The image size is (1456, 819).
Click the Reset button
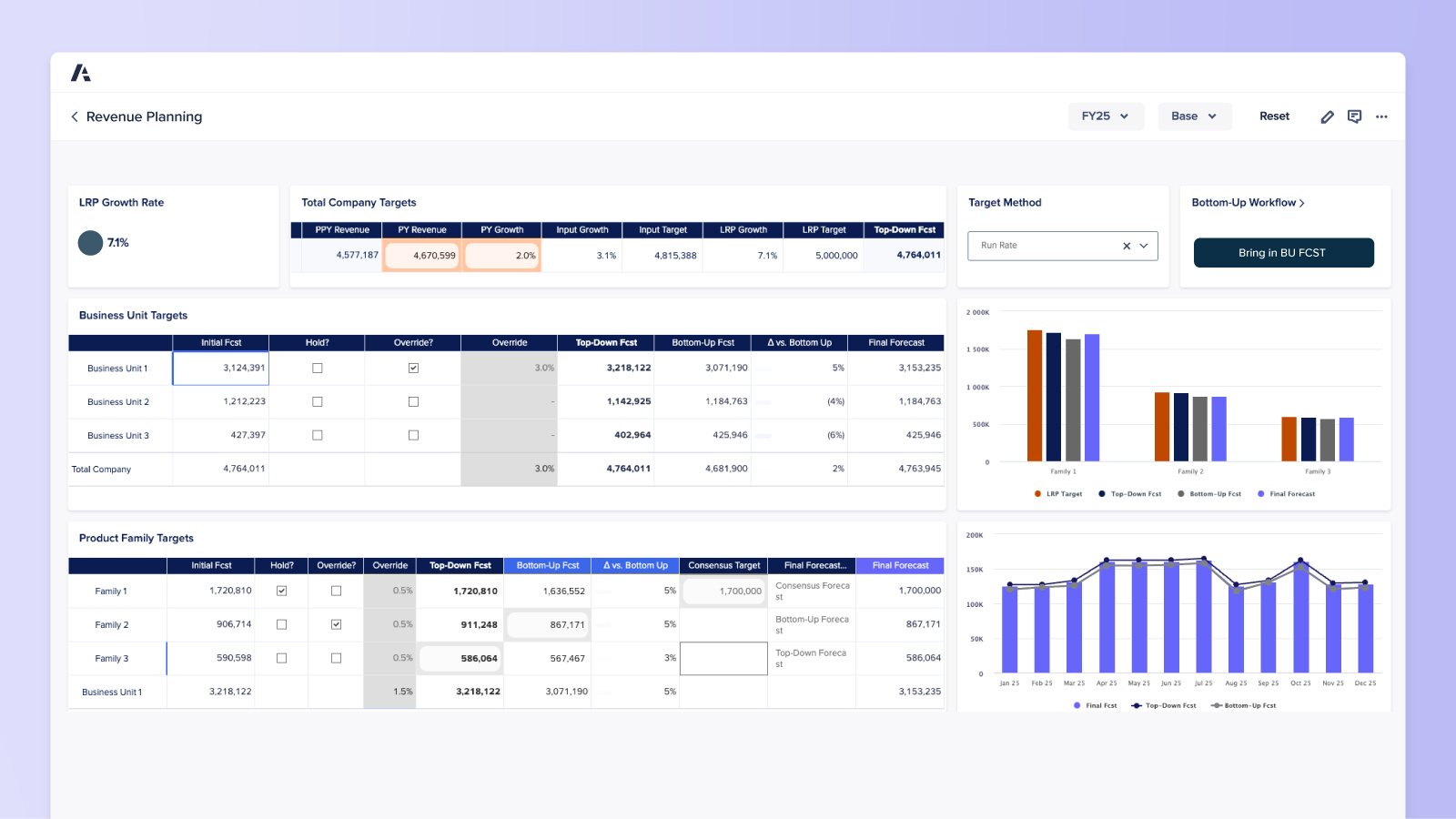[x=1274, y=116]
